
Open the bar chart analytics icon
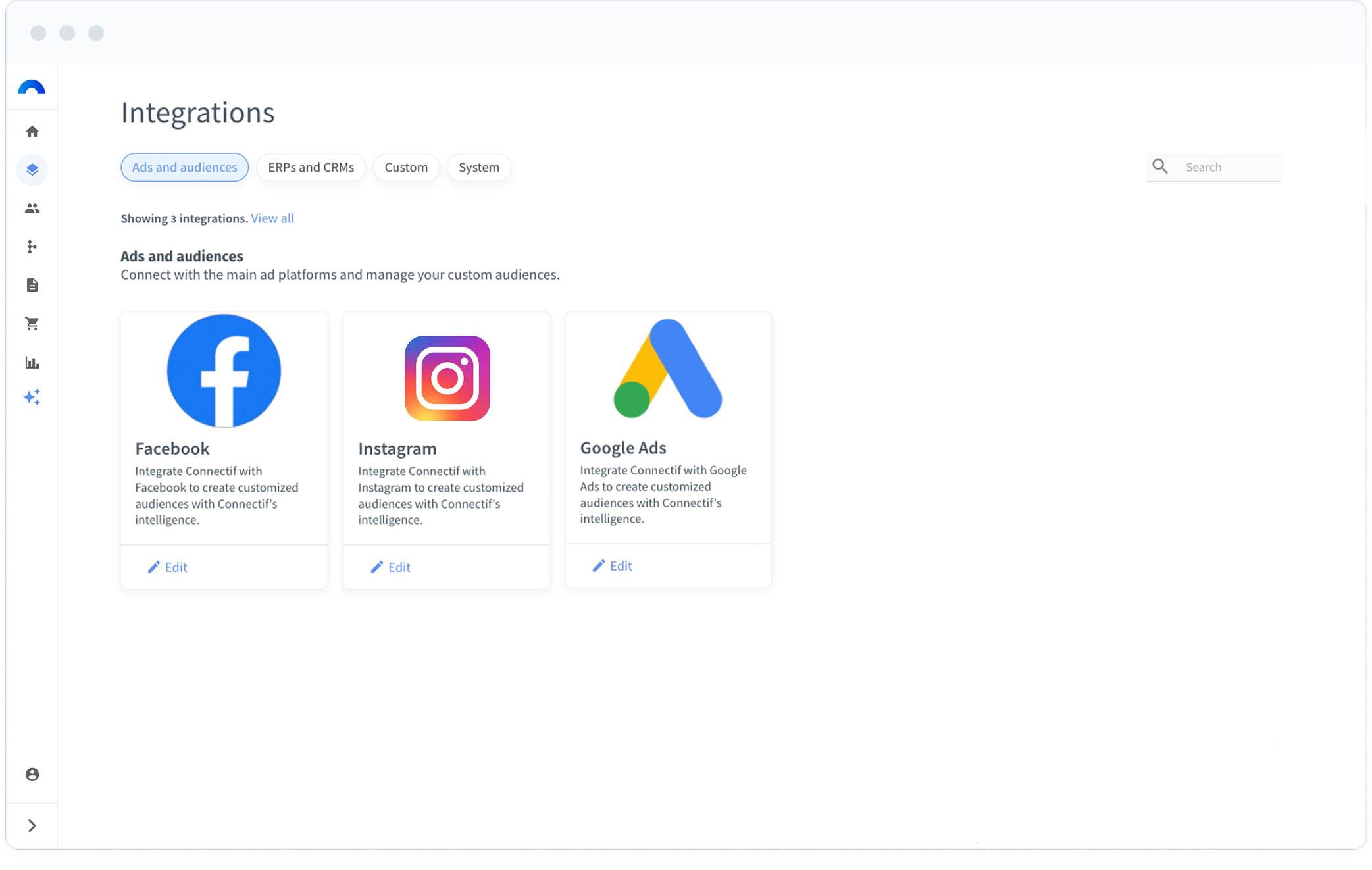pos(32,363)
